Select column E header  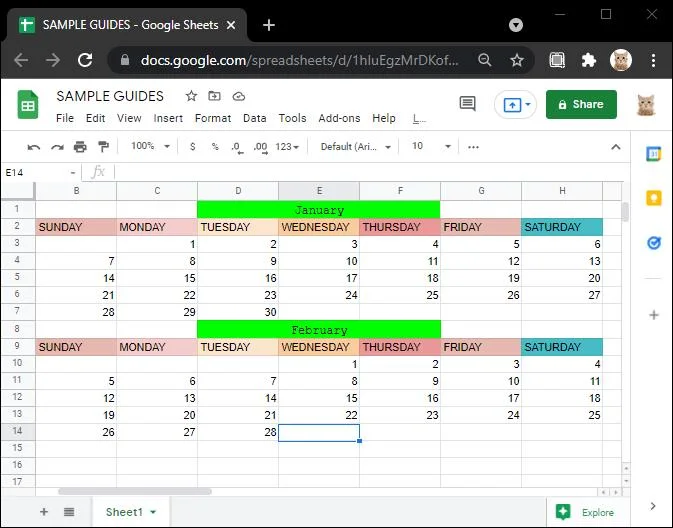coord(319,191)
